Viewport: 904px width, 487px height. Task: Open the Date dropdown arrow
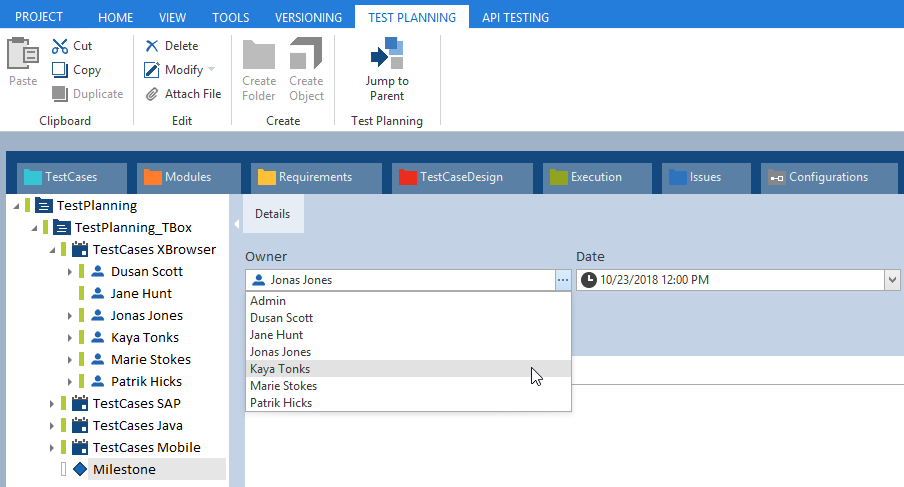[892, 280]
